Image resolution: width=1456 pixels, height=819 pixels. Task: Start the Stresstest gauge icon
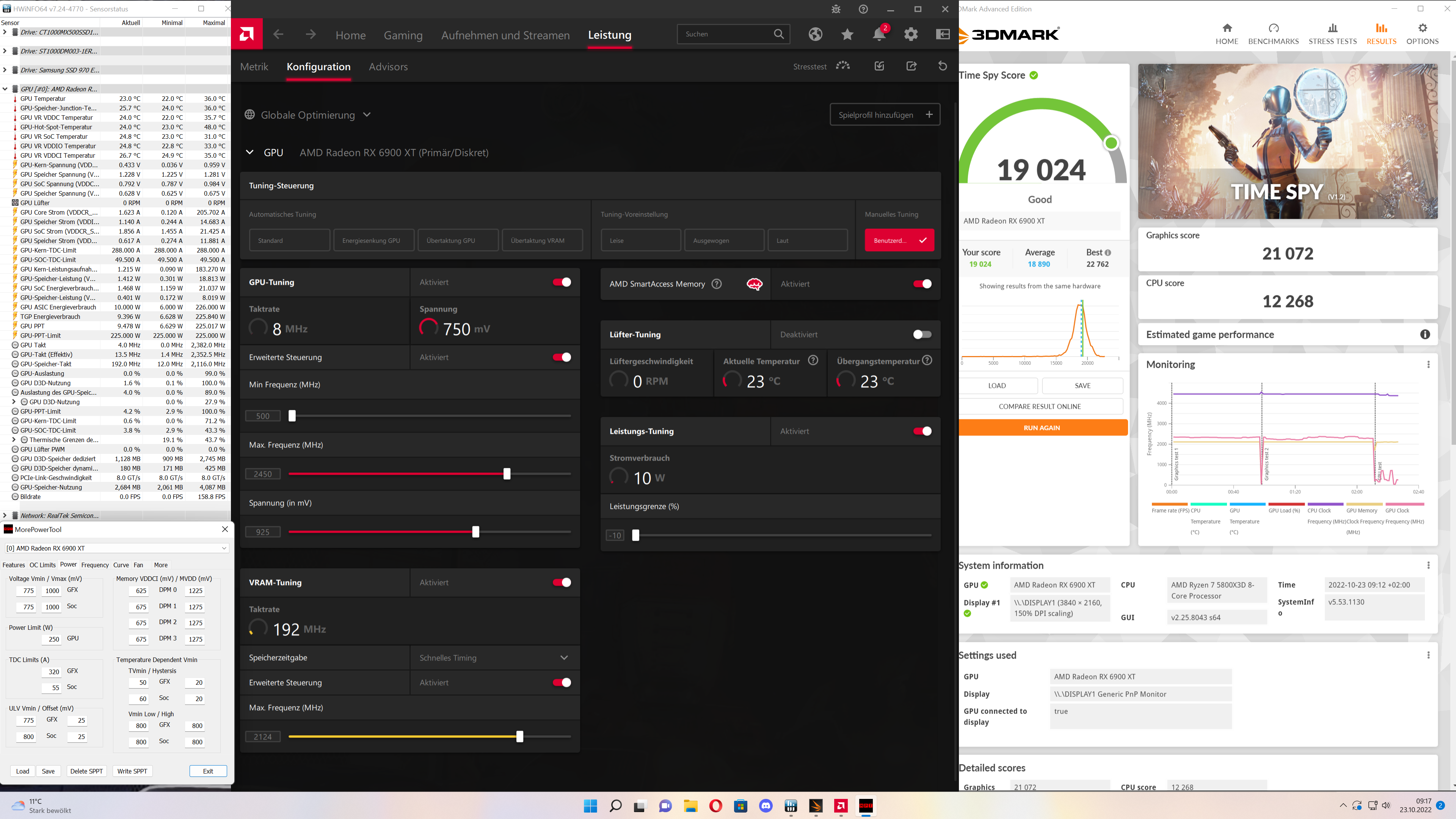[843, 66]
